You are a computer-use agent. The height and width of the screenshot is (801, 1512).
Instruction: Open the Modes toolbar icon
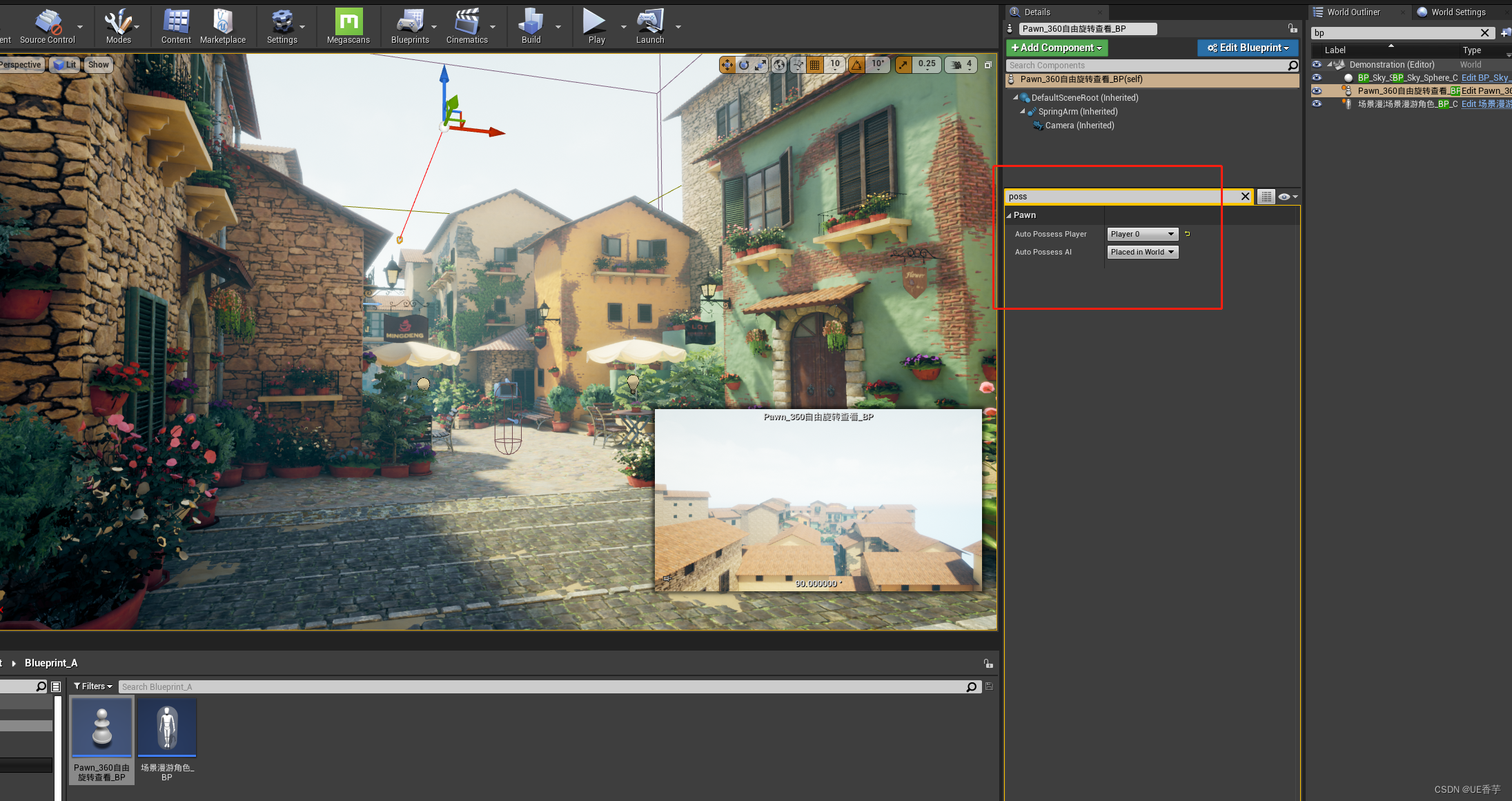[118, 26]
